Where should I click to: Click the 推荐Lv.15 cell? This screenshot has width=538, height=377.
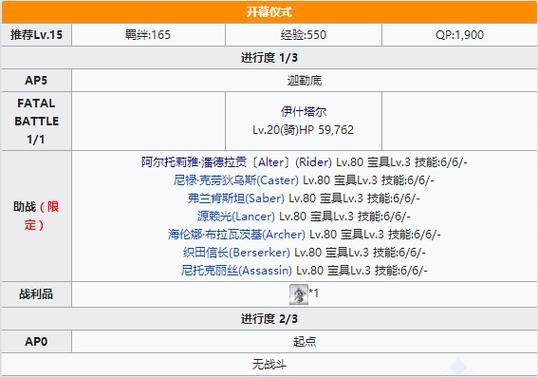(36, 35)
